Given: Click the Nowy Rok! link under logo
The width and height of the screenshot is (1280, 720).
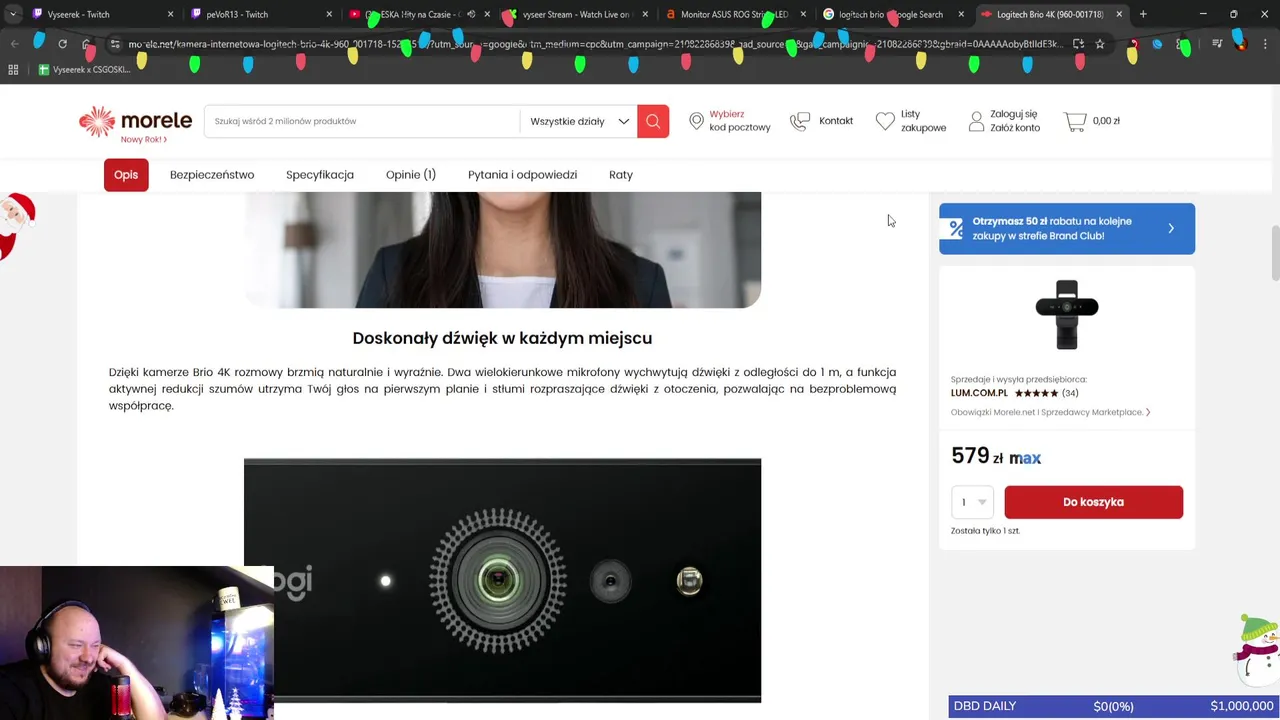Looking at the screenshot, I should (143, 140).
